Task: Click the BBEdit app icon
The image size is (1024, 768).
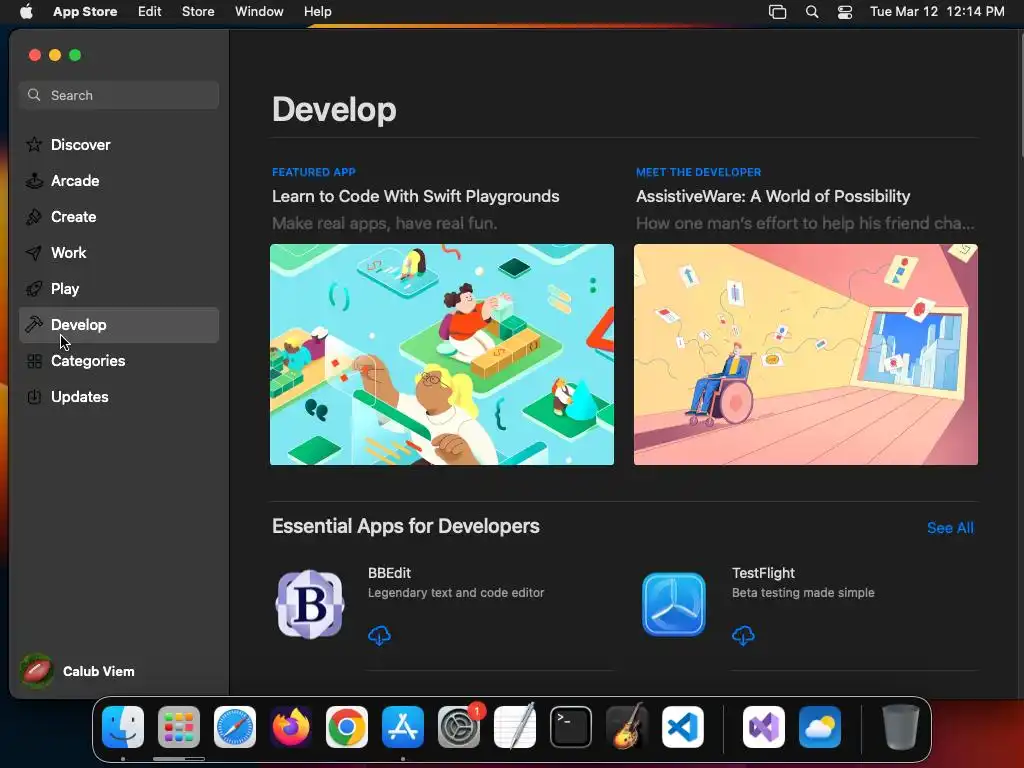Action: coord(310,604)
